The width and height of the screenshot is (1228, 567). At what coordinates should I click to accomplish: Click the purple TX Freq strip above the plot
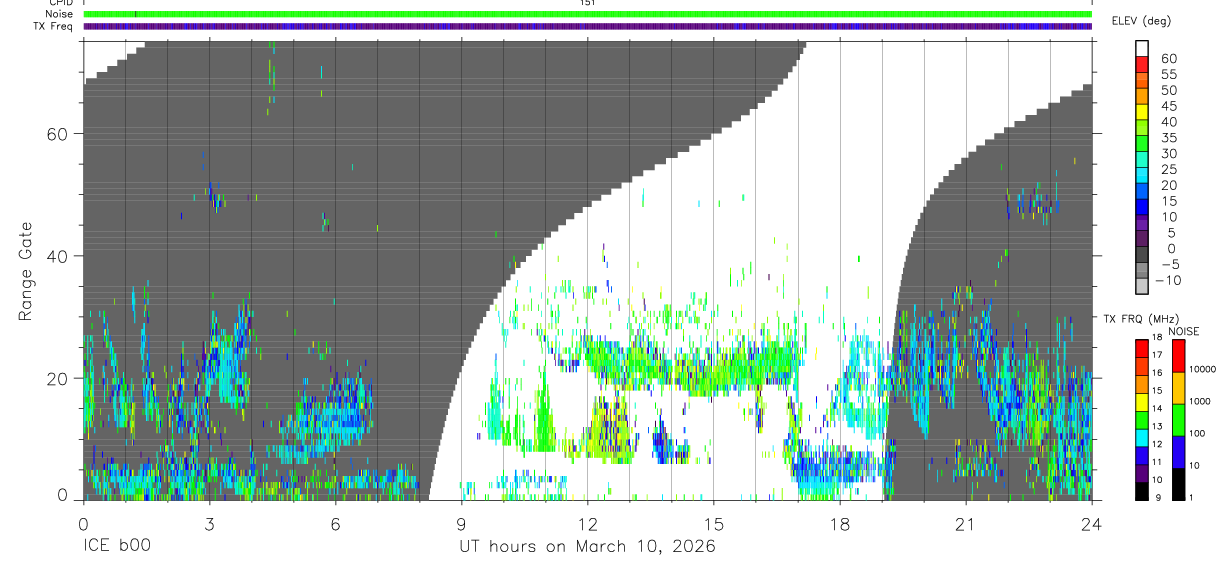[587, 26]
